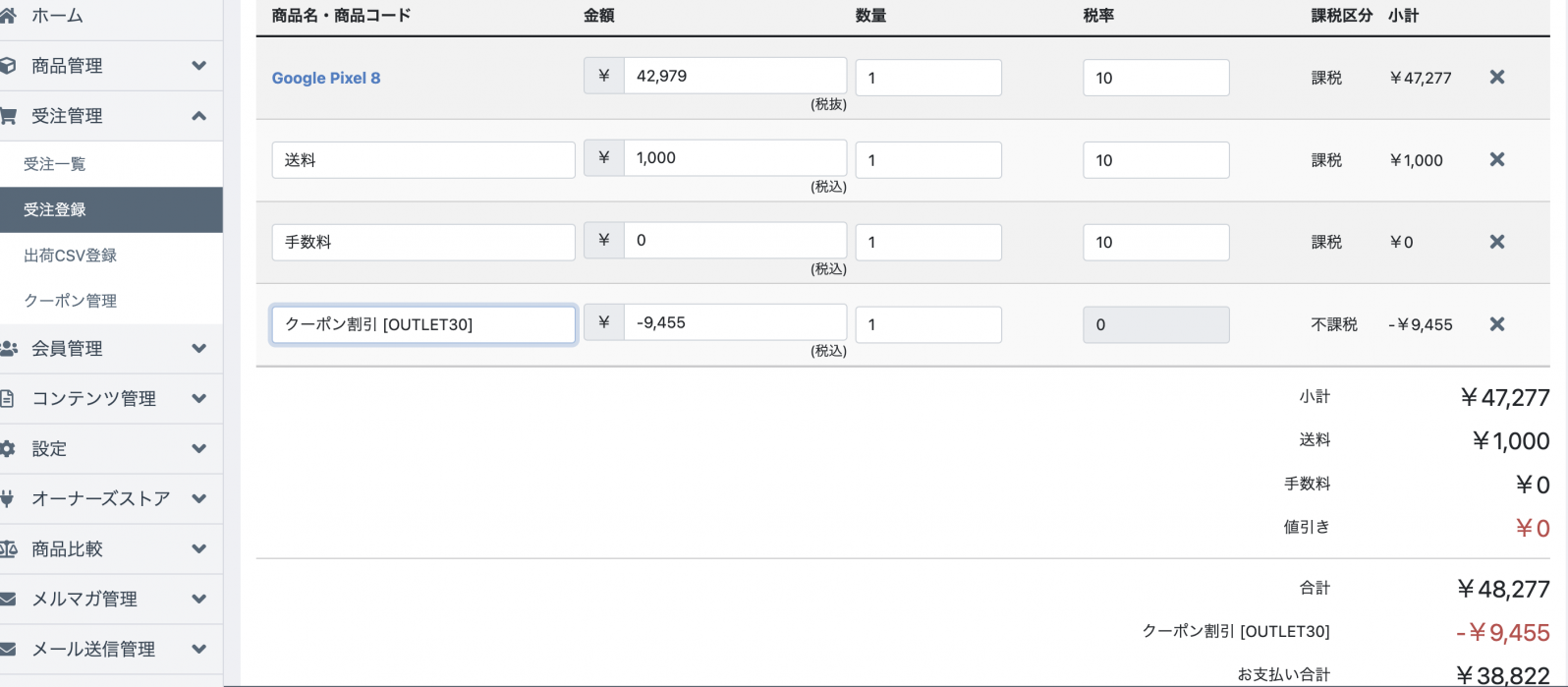Expand the 商品管理 menu chevron
The height and width of the screenshot is (687, 1568).
(199, 66)
